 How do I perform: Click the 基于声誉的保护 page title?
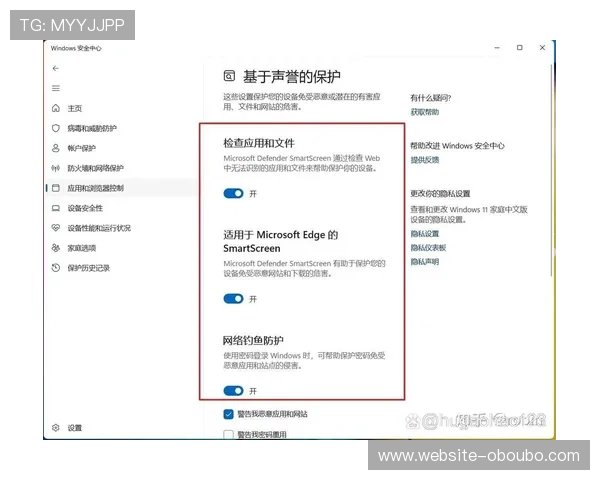point(292,76)
